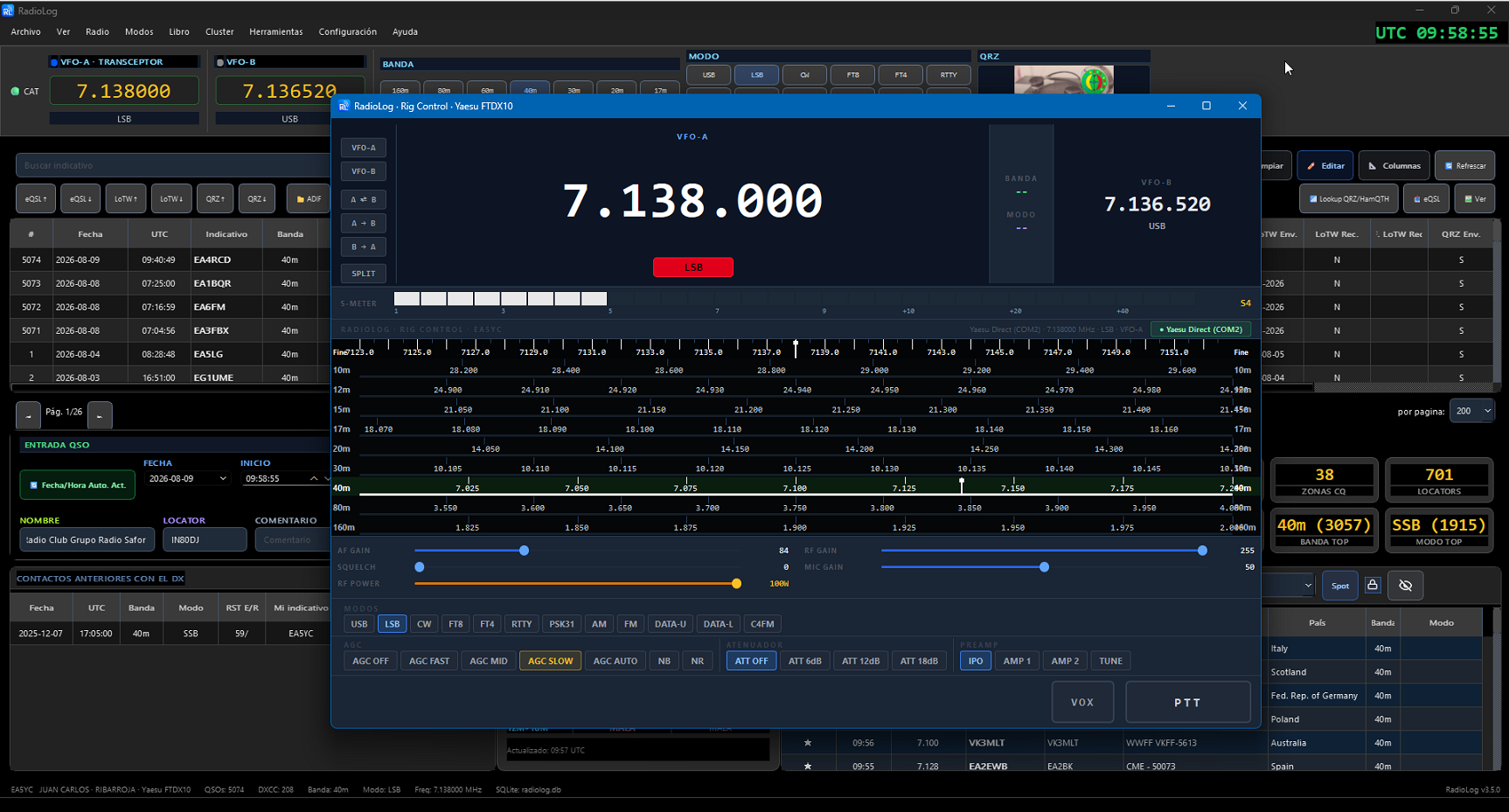Switch rig mode to CW in MODOS row
This screenshot has width=1509, height=812.
pos(424,624)
